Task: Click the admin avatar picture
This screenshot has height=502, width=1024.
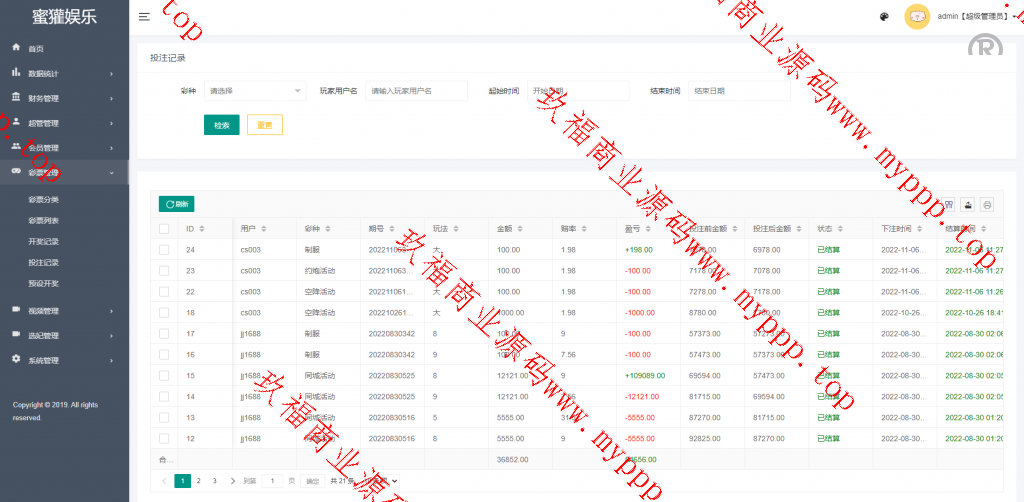Action: 917,16
